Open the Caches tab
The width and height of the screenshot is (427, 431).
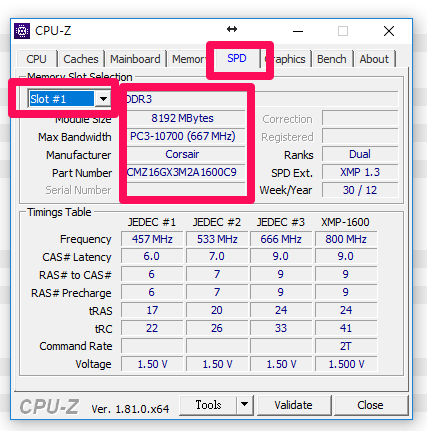click(x=81, y=59)
